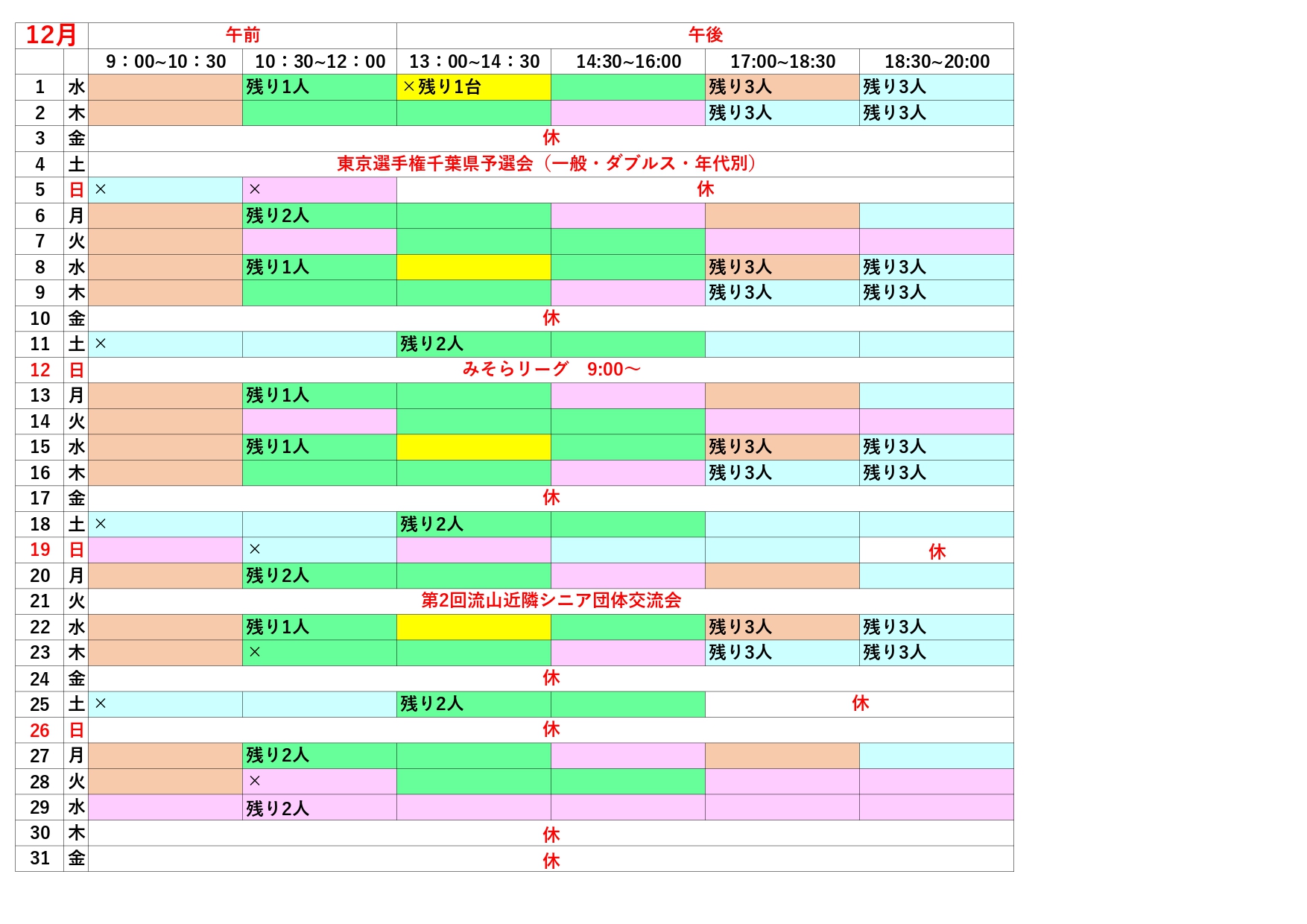Click weekday 金 on day 24 row
Image resolution: width=1307 pixels, height=924 pixels.
[x=77, y=679]
